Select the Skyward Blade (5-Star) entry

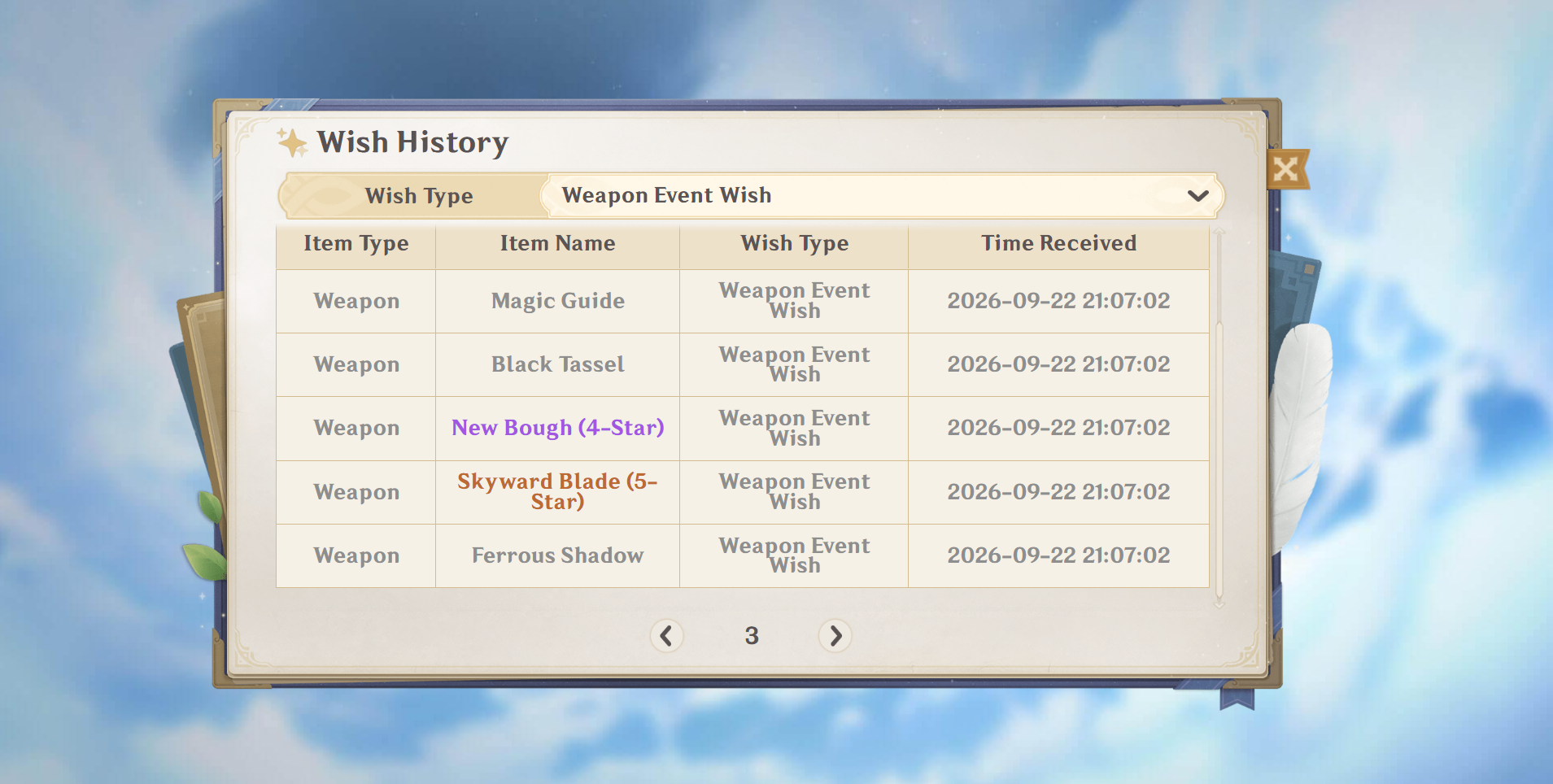[557, 491]
